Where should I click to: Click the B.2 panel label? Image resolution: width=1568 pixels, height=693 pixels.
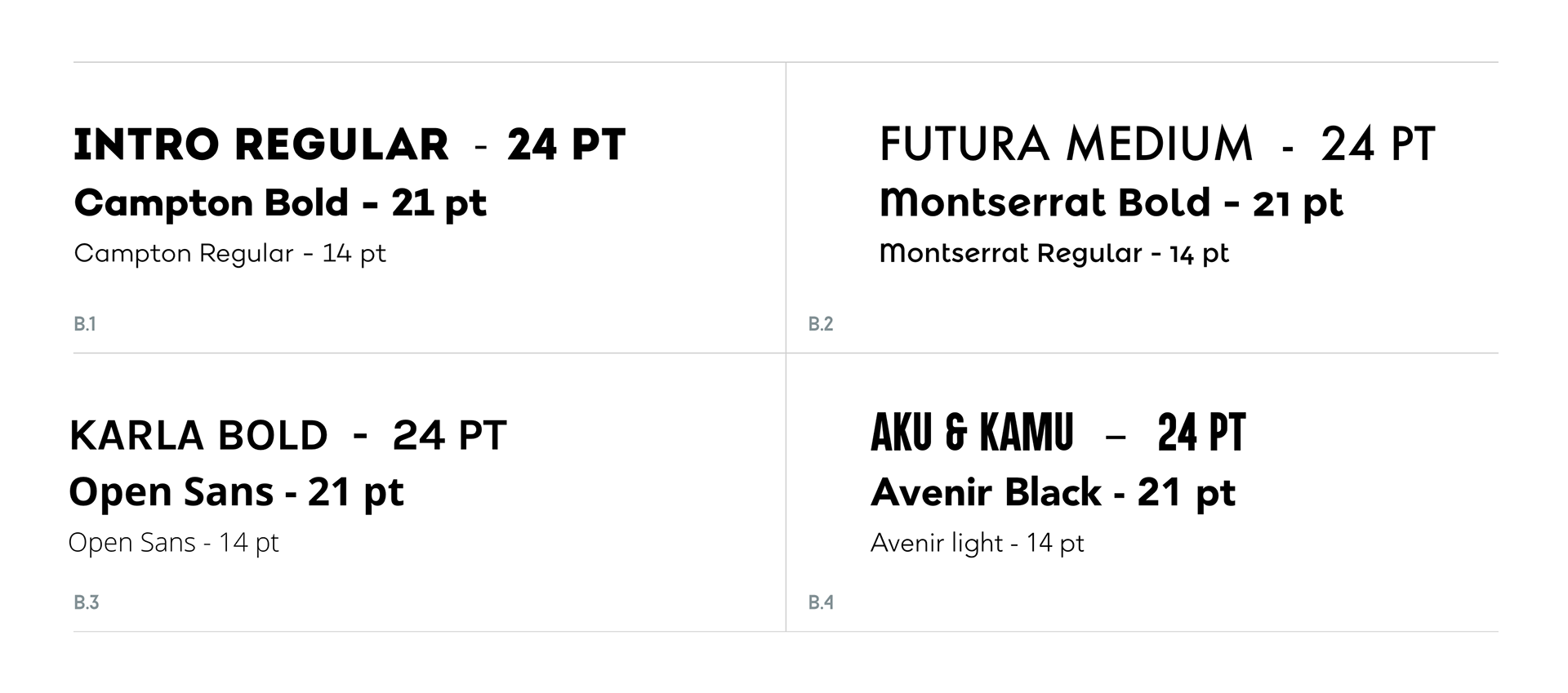pyautogui.click(x=821, y=324)
